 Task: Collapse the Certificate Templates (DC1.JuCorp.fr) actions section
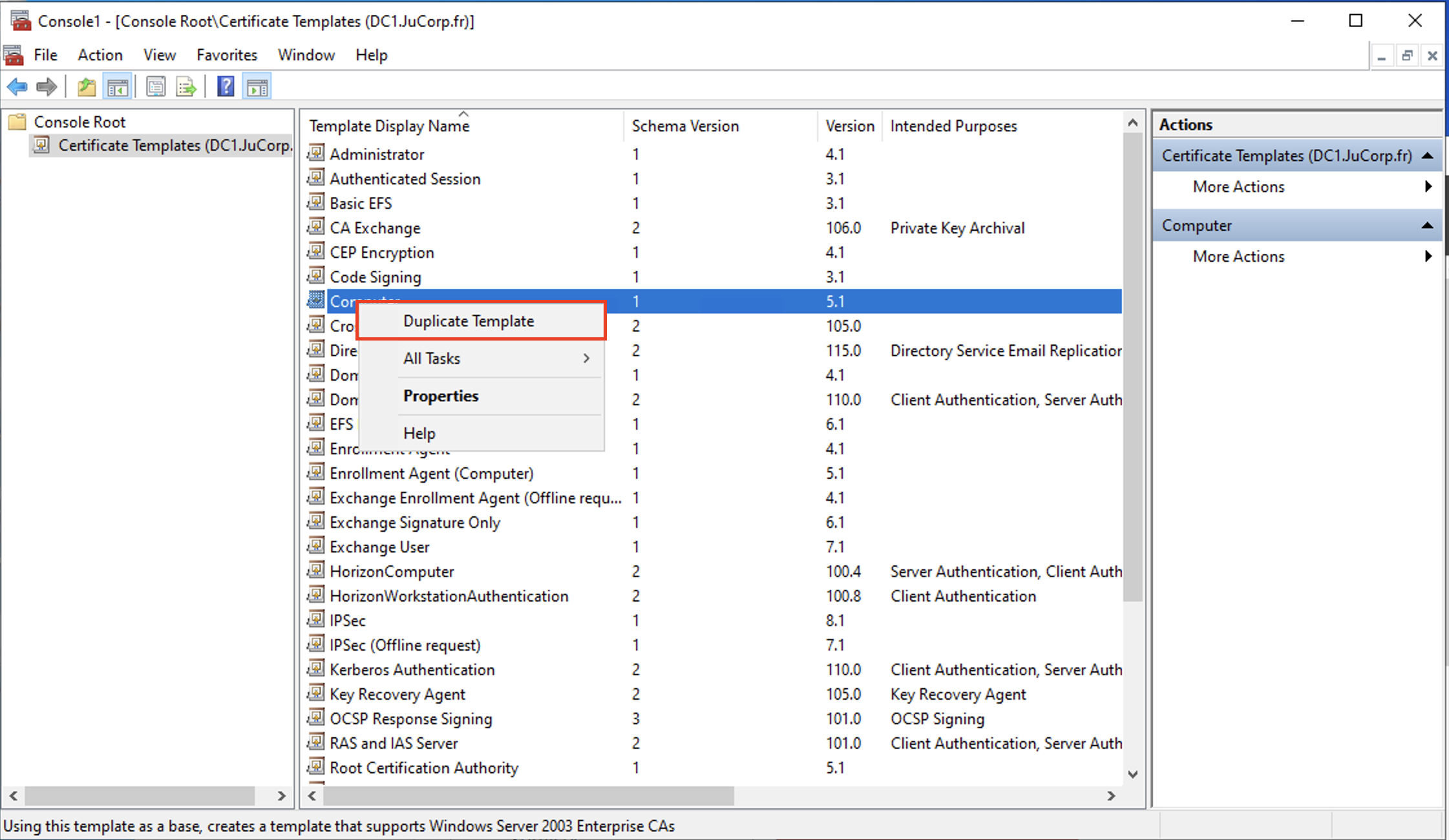coord(1428,156)
